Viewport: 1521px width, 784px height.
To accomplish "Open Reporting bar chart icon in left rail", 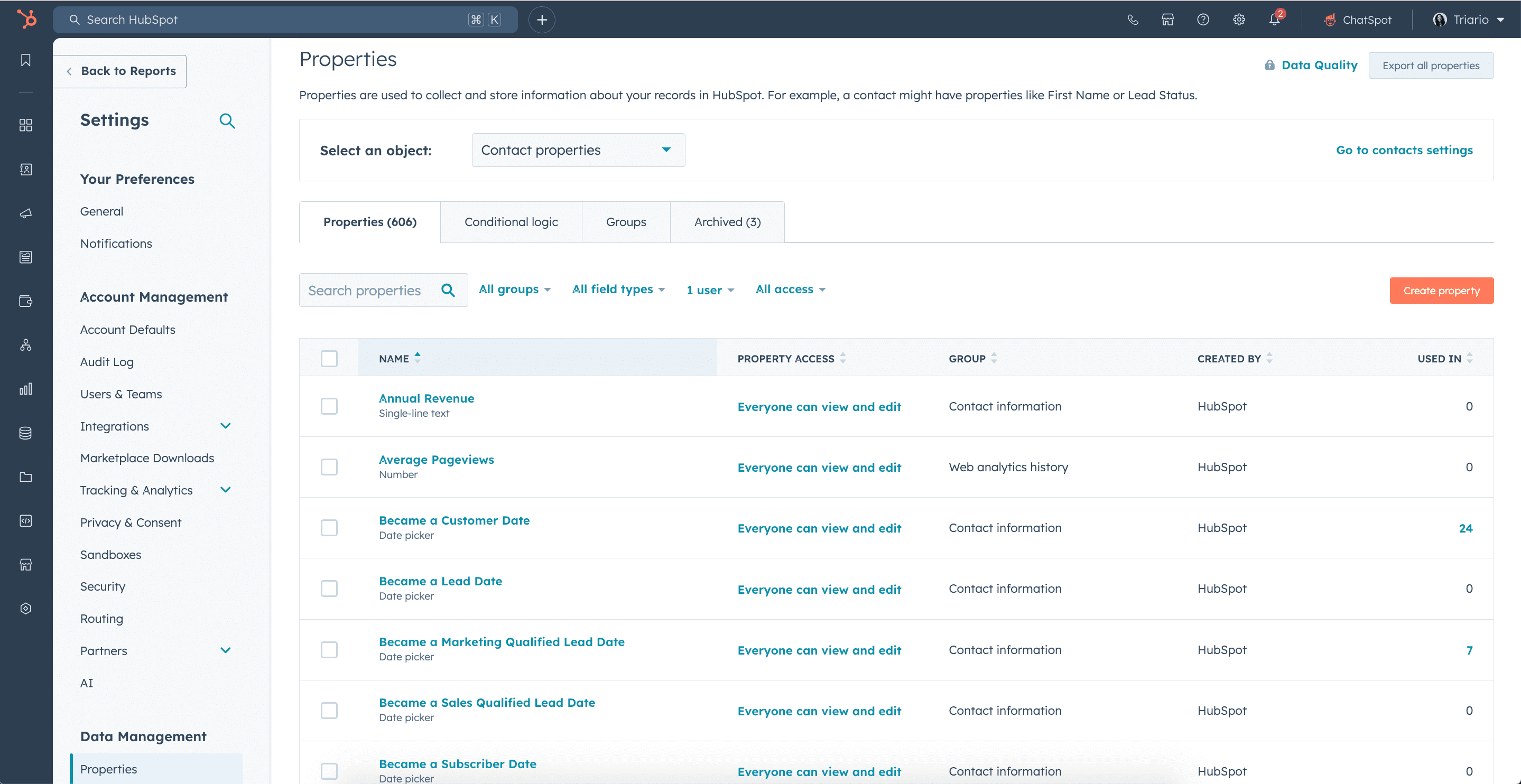I will (26, 389).
